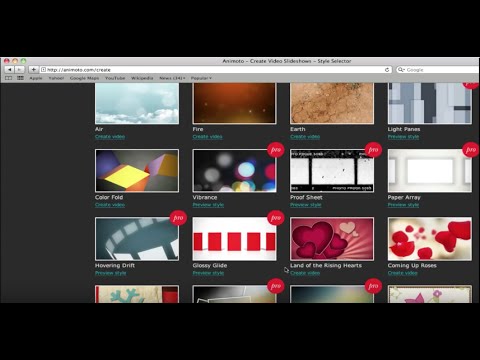Click Create video under Earth
480x360 pixels.
click(x=305, y=137)
